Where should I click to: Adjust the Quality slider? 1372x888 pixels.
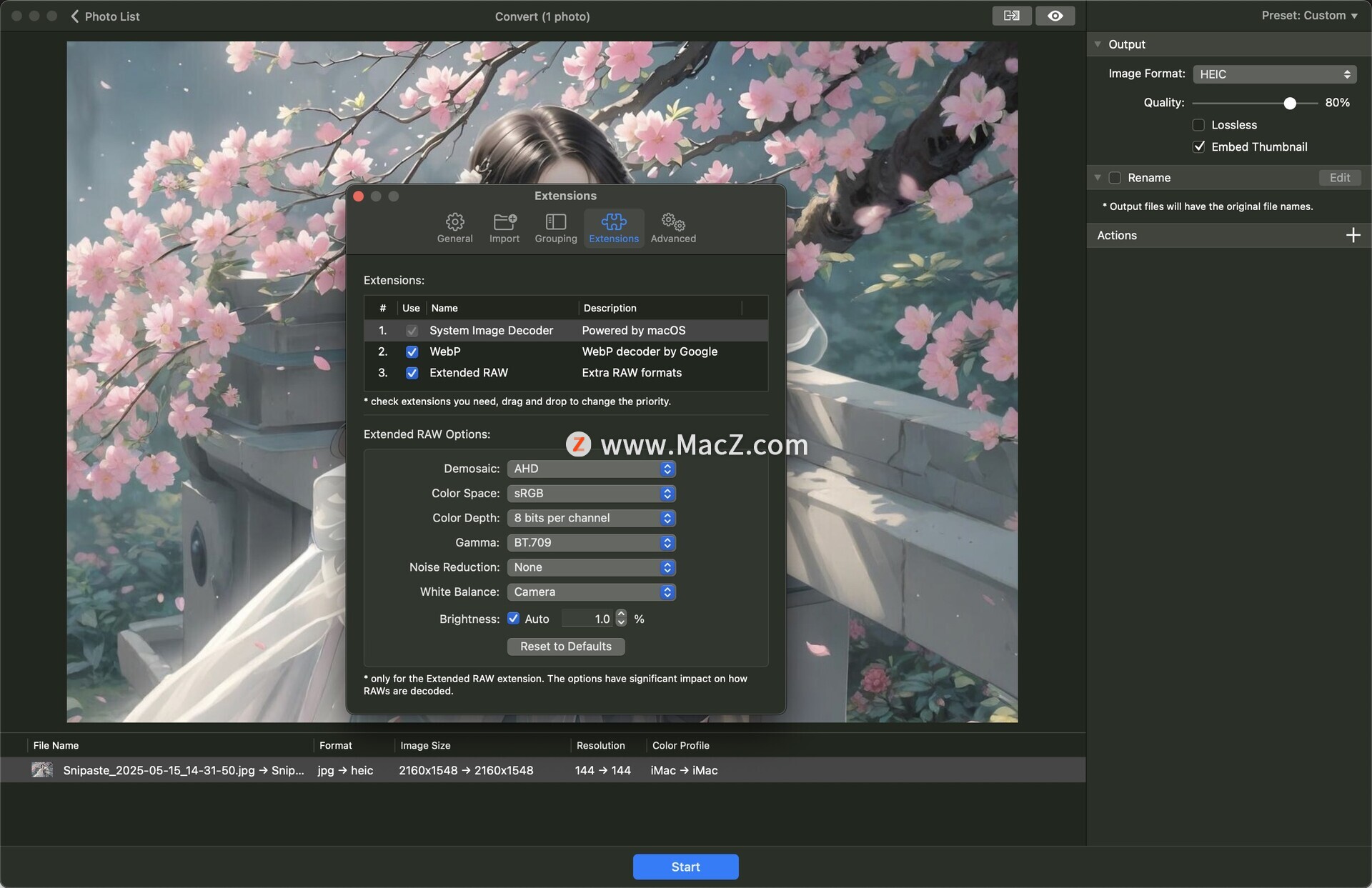tap(1255, 104)
